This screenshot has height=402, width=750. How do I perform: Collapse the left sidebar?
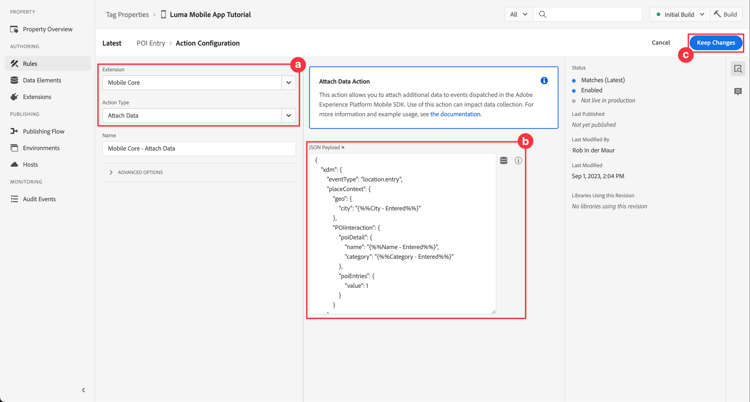point(83,390)
